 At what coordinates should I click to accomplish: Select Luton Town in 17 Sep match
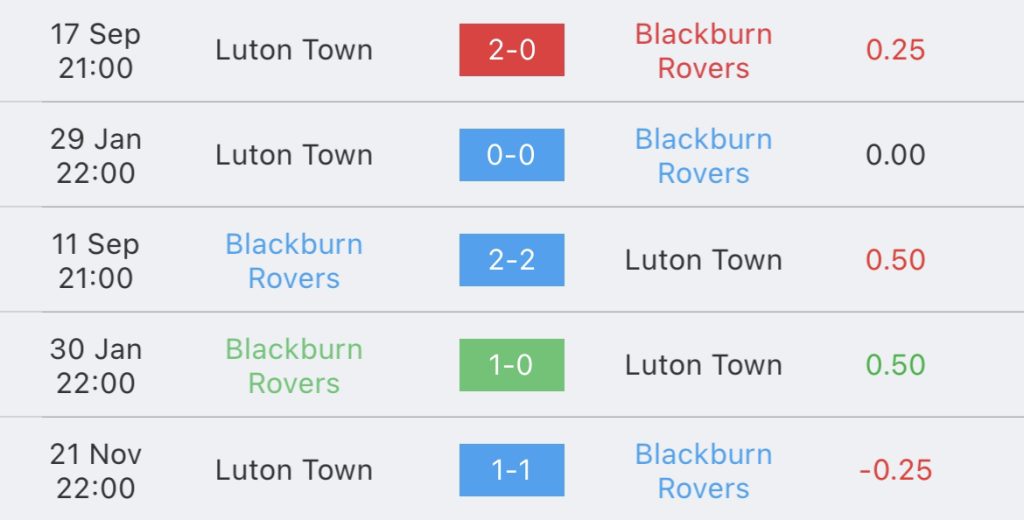click(x=294, y=50)
